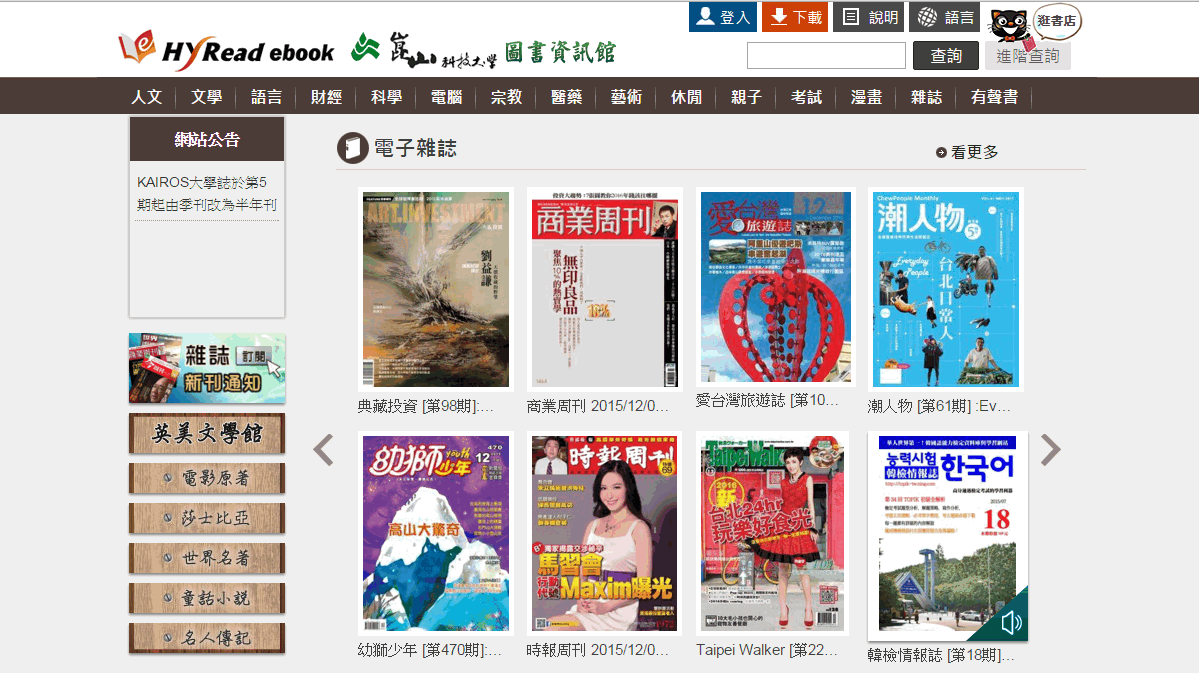The width and height of the screenshot is (1199, 673).
Task: Click the 看更多 see more link
Action: (975, 152)
